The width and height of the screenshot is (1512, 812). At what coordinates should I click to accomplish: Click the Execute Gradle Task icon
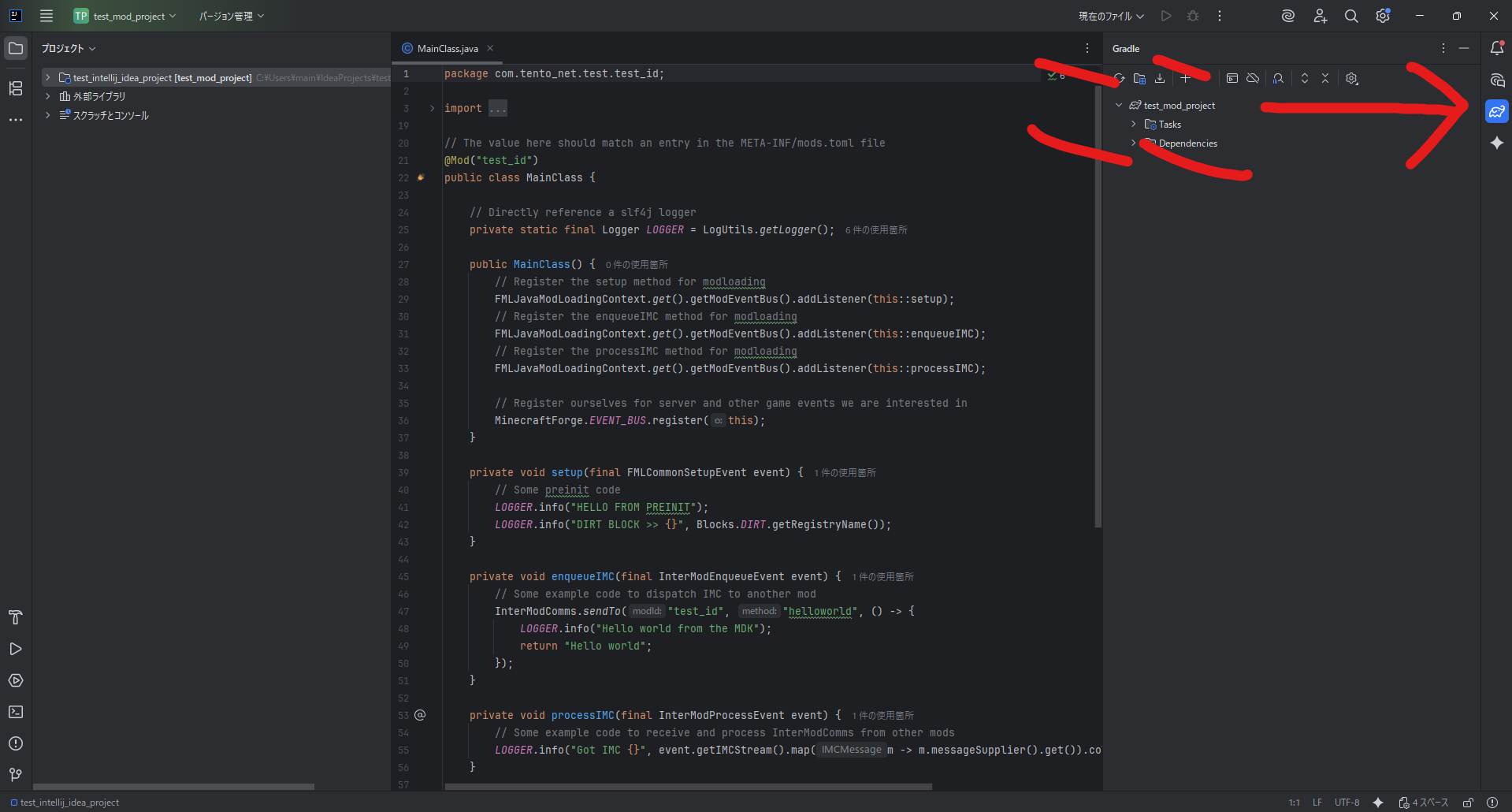pos(1232,79)
